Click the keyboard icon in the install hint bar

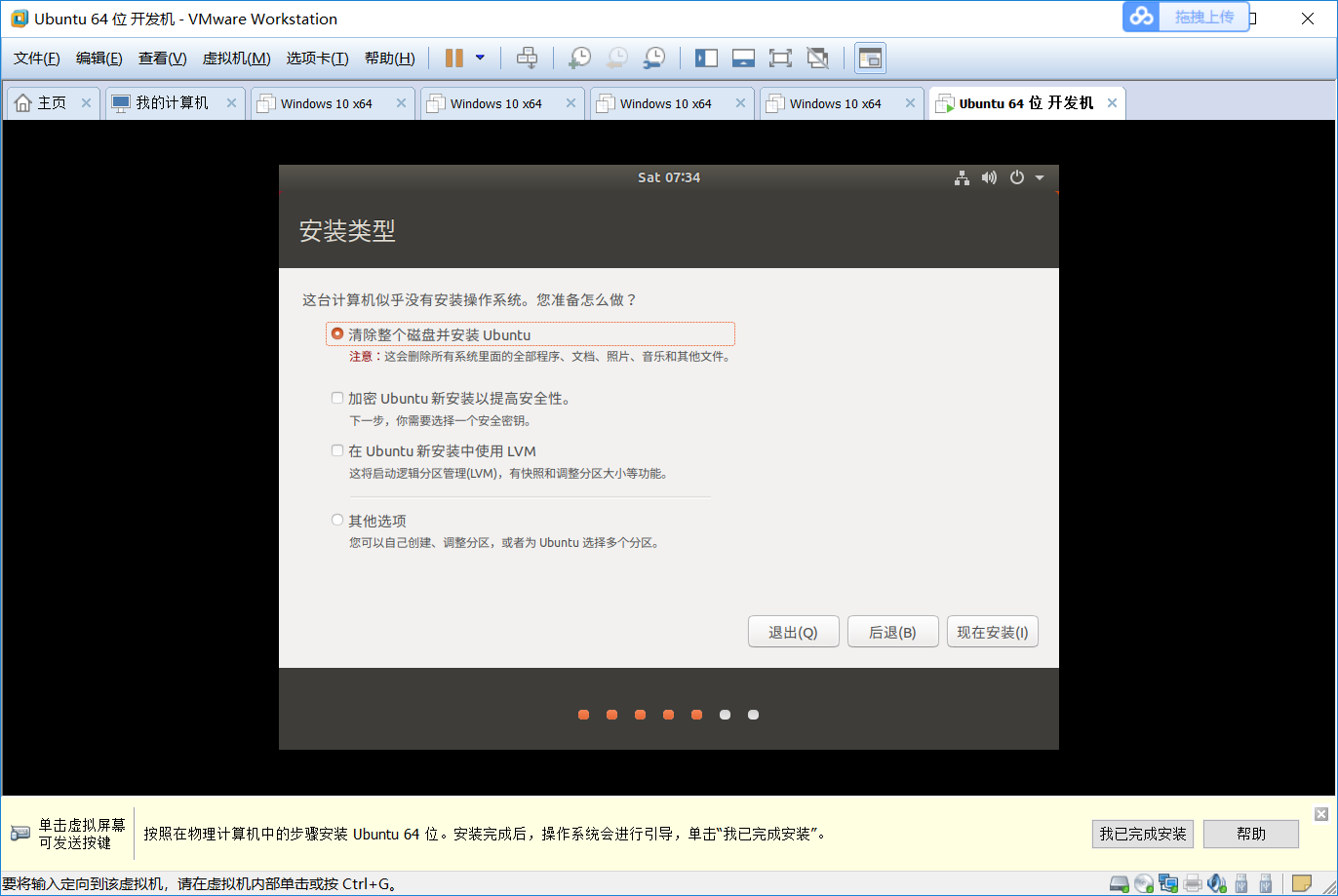click(20, 834)
